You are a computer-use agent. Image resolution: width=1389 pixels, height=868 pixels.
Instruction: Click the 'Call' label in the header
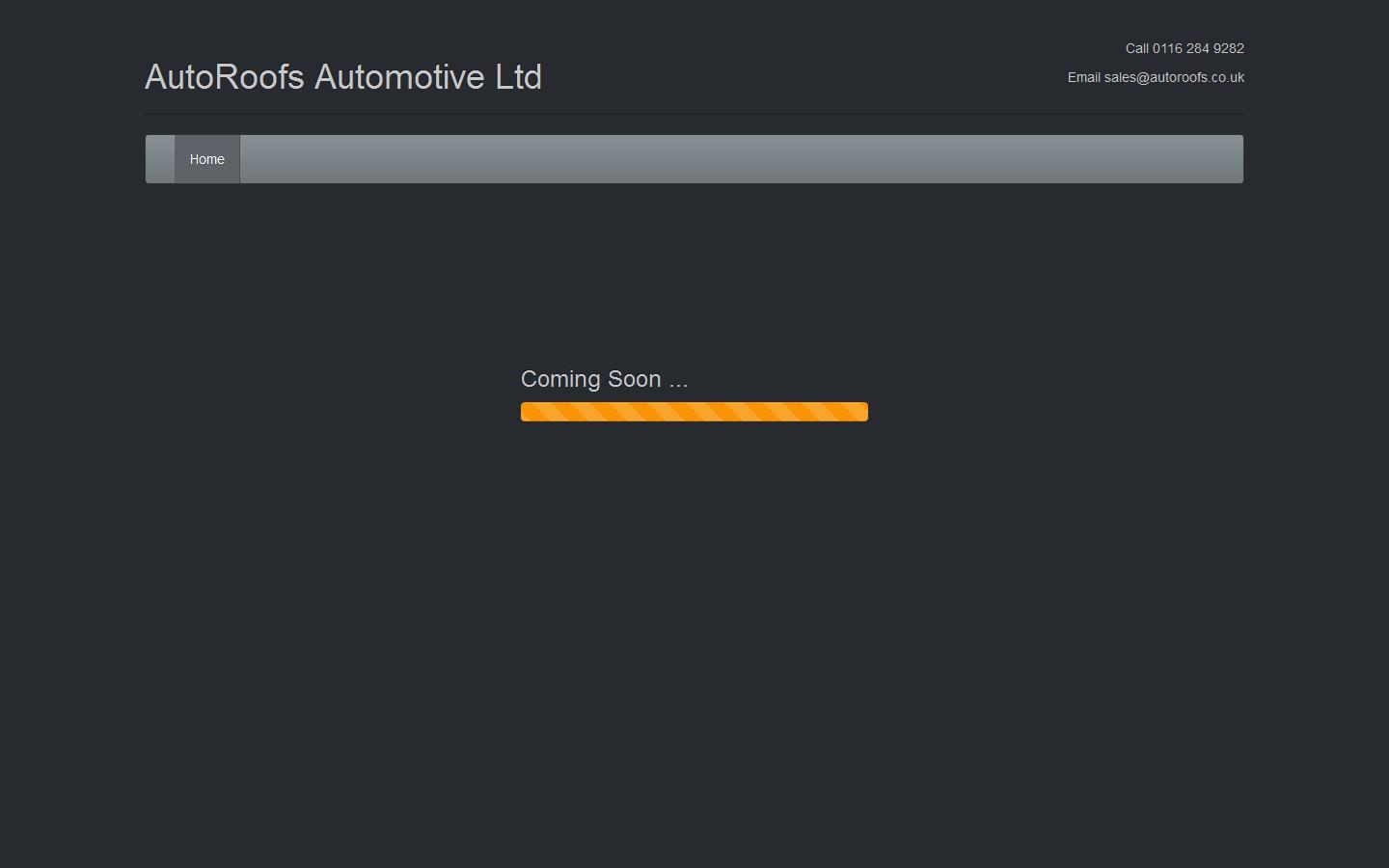pos(1135,48)
